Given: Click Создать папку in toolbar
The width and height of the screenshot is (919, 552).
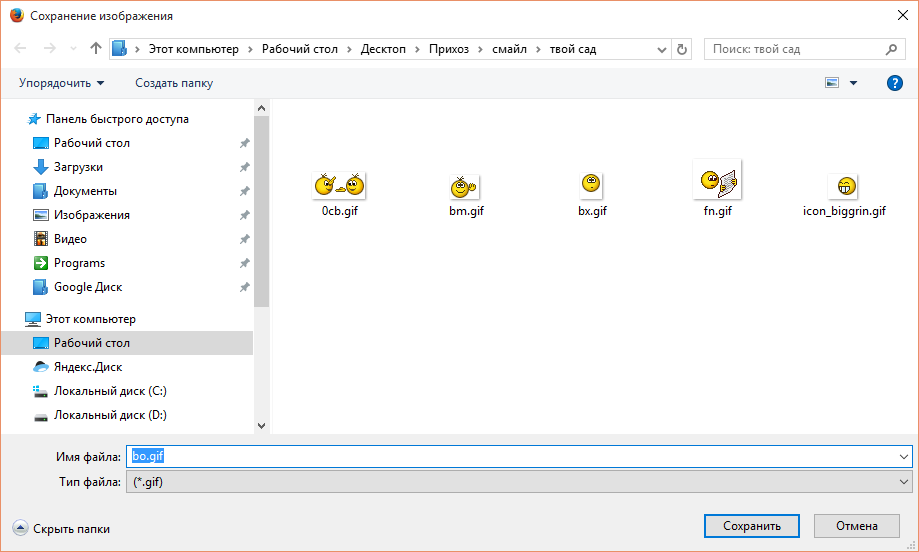Looking at the screenshot, I should (x=174, y=83).
